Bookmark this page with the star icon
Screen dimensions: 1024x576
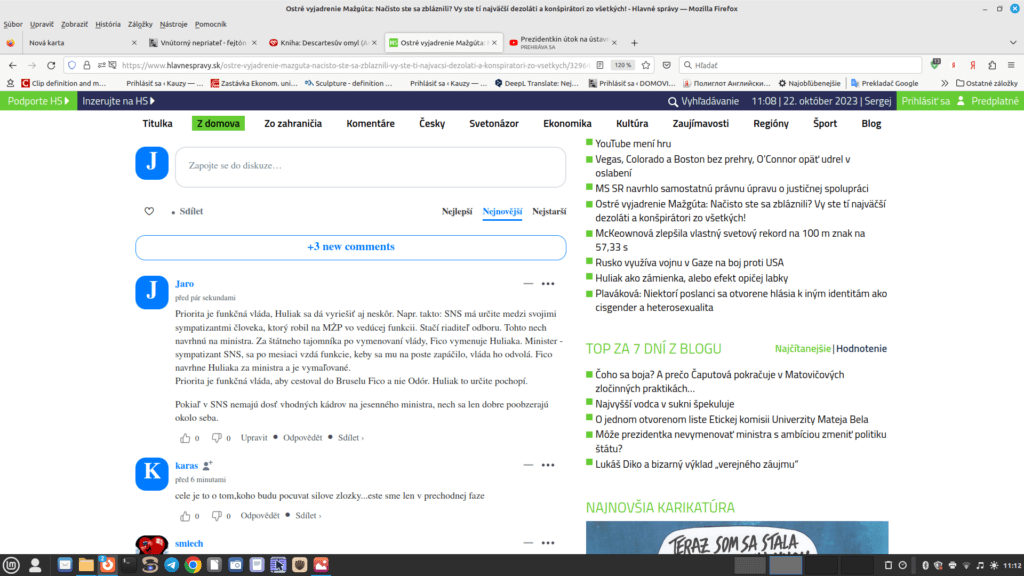646,65
